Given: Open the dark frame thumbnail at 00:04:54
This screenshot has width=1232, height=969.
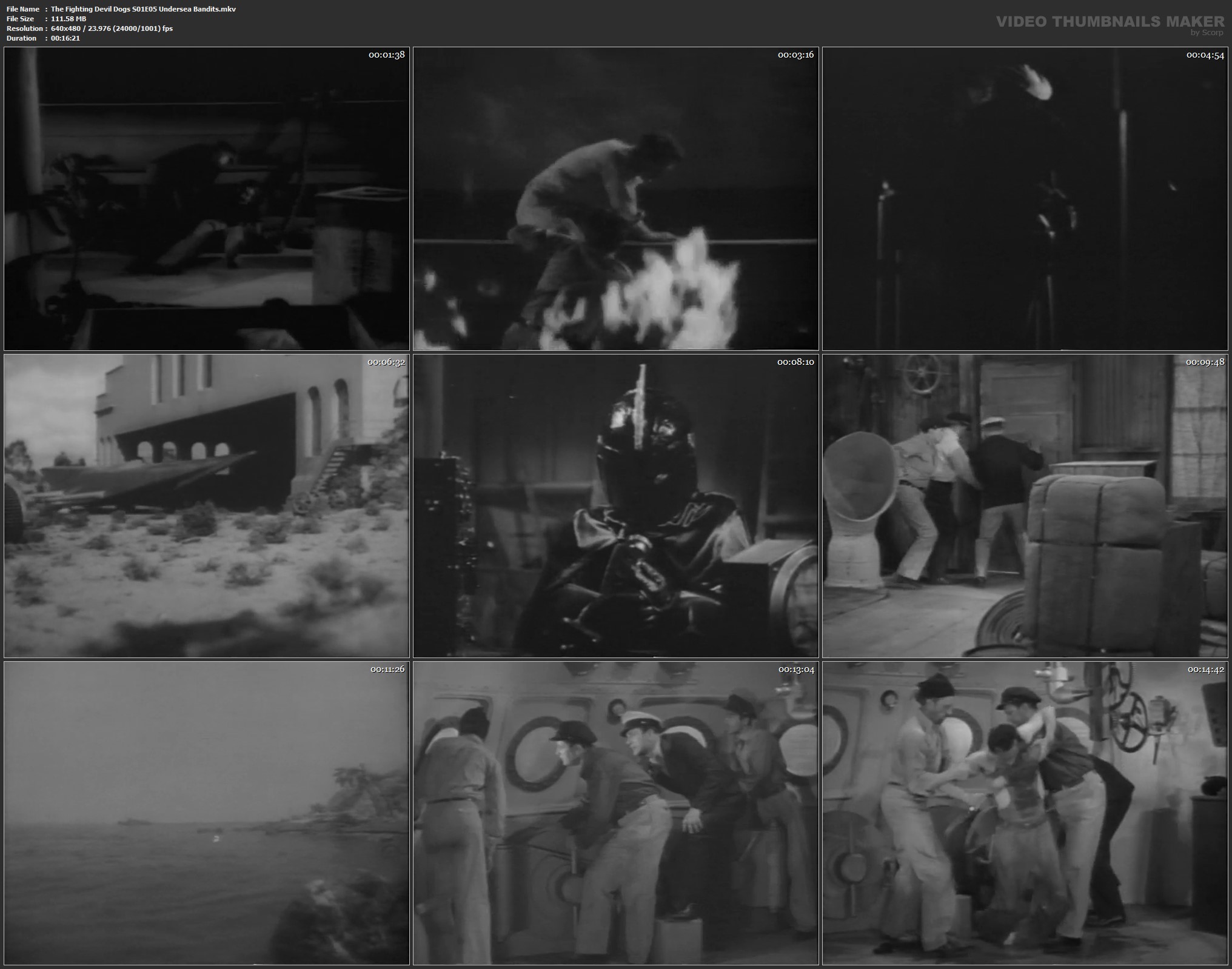Looking at the screenshot, I should 1025,199.
